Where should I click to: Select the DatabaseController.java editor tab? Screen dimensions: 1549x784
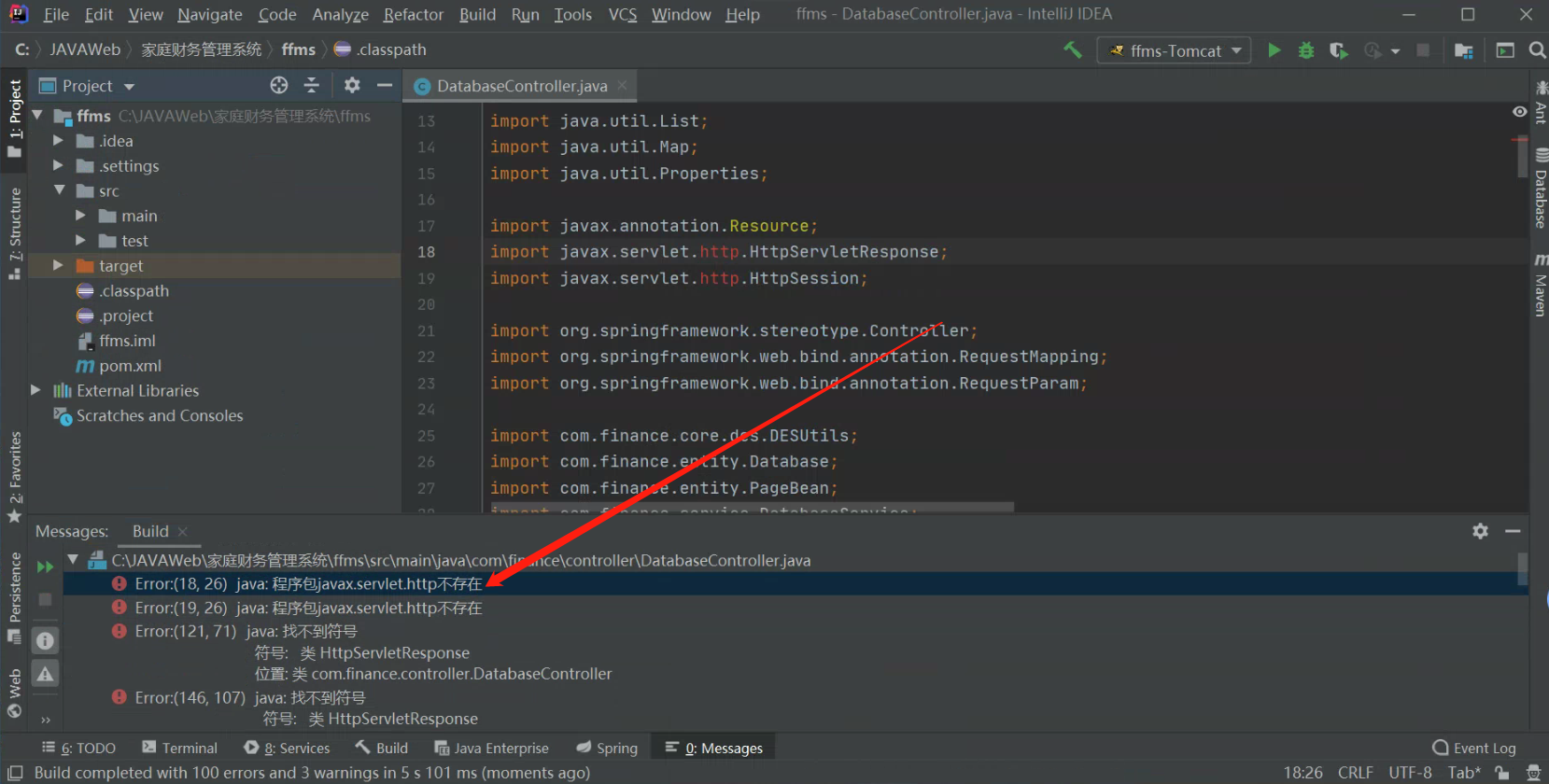pyautogui.click(x=521, y=86)
